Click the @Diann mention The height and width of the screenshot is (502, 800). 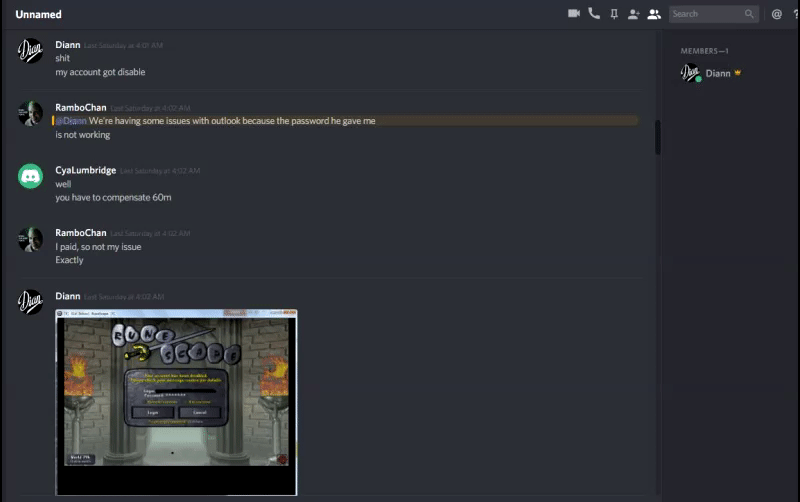(71, 121)
